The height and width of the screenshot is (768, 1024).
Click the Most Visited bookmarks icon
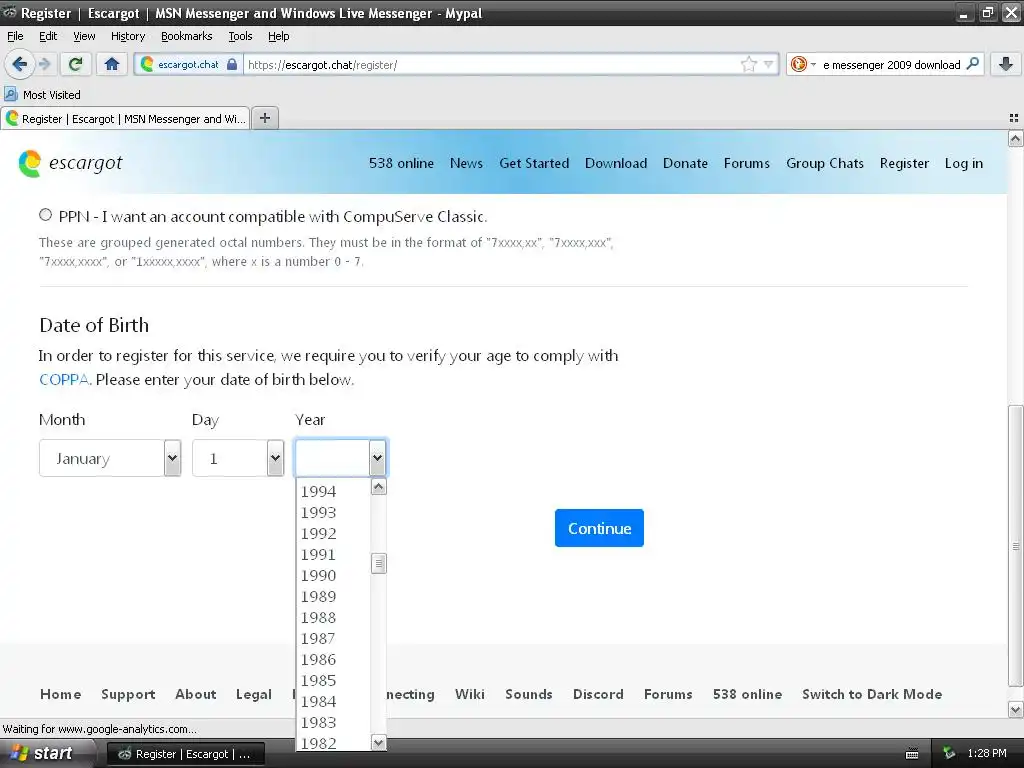point(10,94)
